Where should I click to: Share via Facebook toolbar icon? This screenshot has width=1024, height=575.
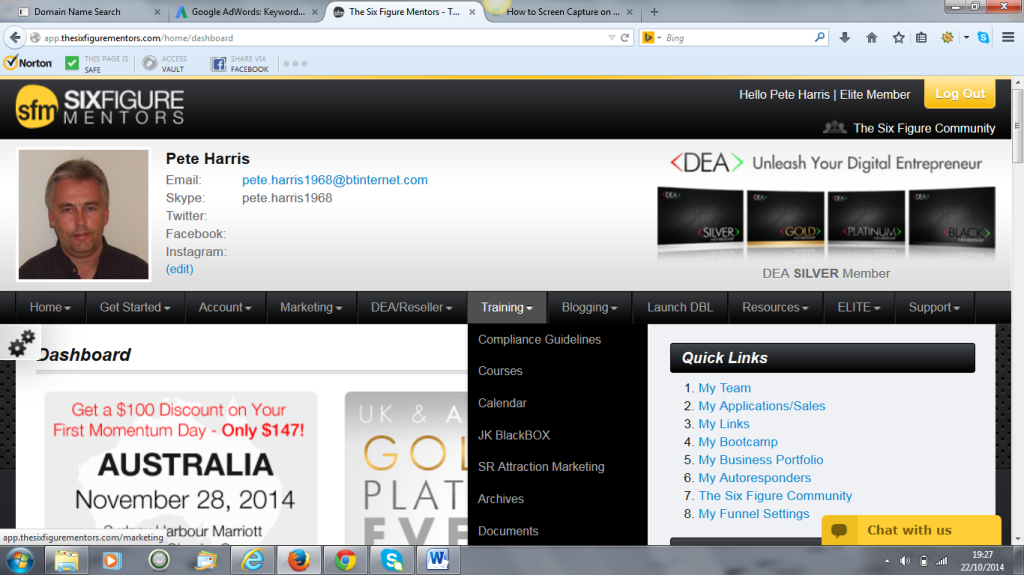(x=219, y=63)
